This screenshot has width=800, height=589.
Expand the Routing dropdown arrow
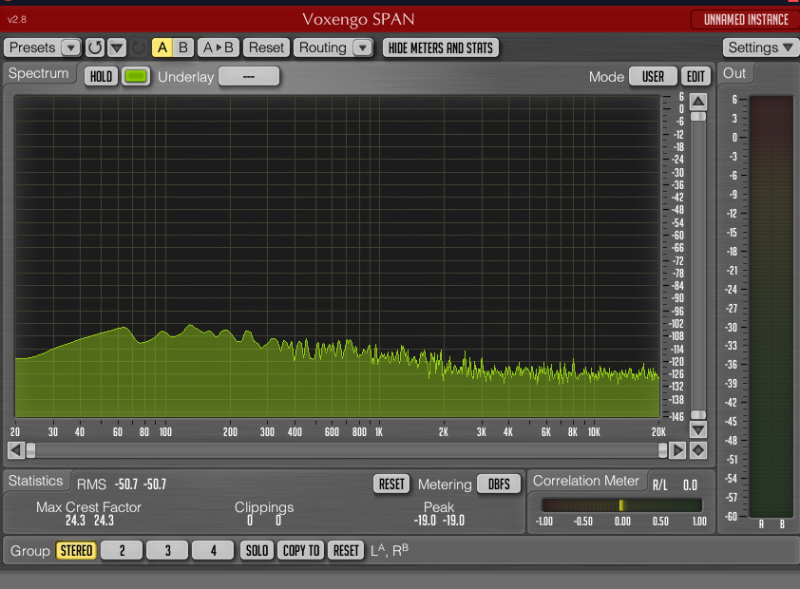click(x=363, y=48)
